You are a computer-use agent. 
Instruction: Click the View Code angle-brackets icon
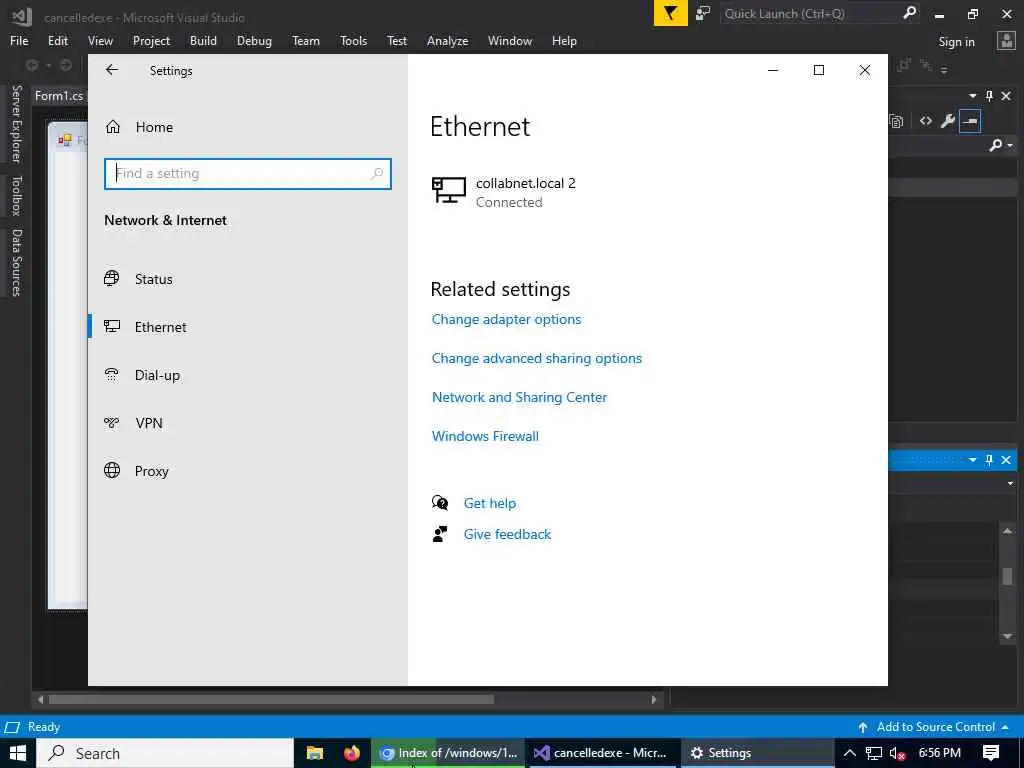[925, 121]
